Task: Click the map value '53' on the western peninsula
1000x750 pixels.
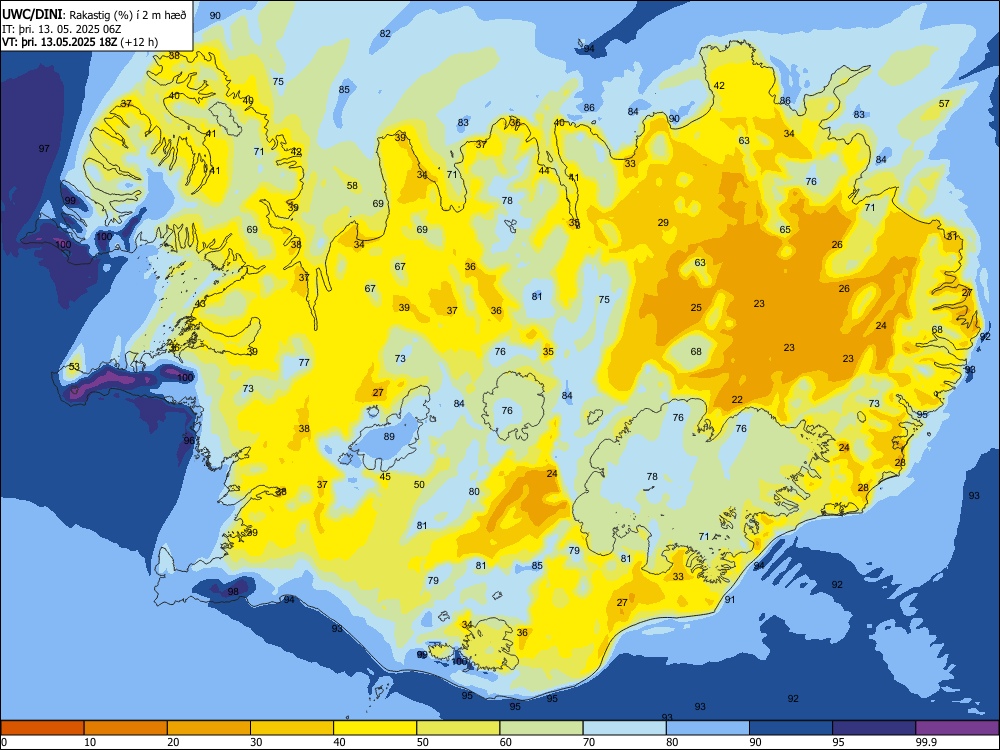Action: click(x=75, y=367)
